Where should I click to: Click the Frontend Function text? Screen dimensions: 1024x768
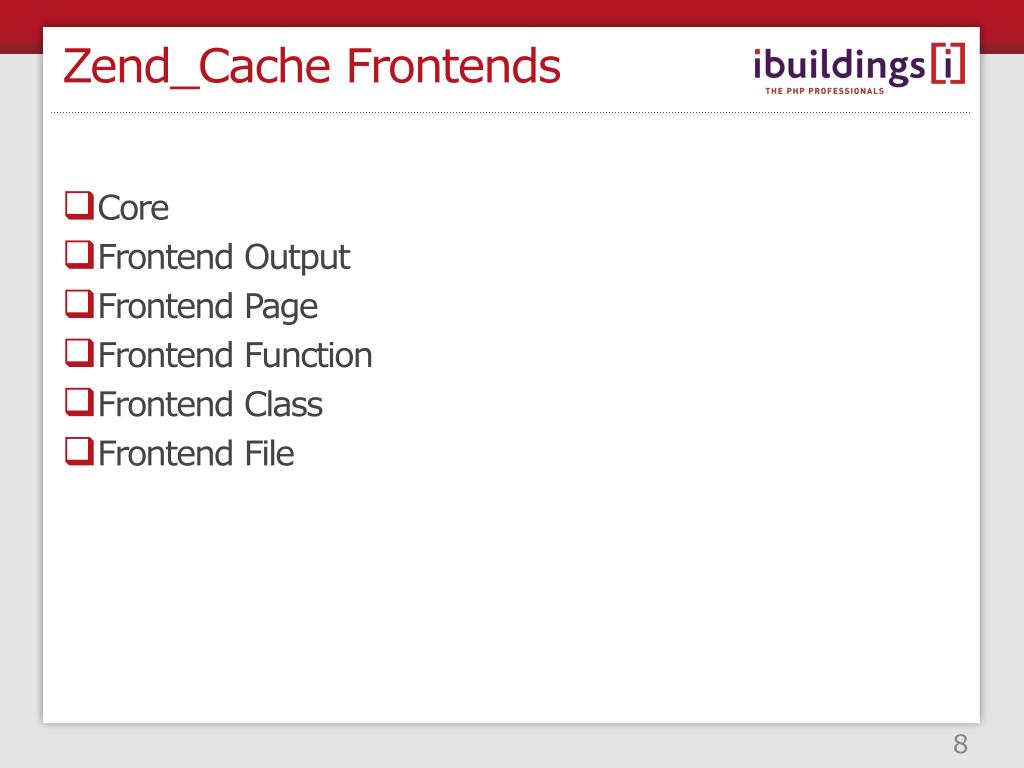tap(235, 355)
